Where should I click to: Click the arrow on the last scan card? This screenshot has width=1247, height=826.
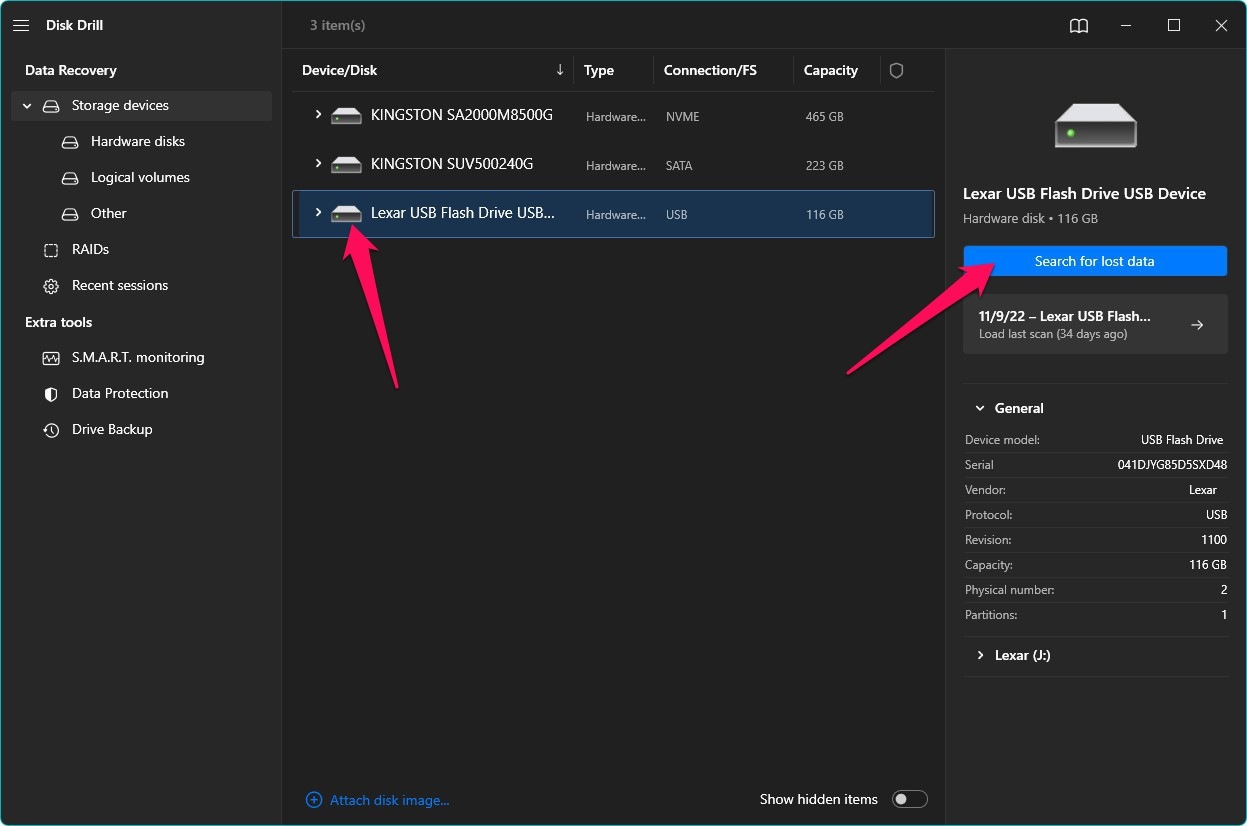[1198, 325]
